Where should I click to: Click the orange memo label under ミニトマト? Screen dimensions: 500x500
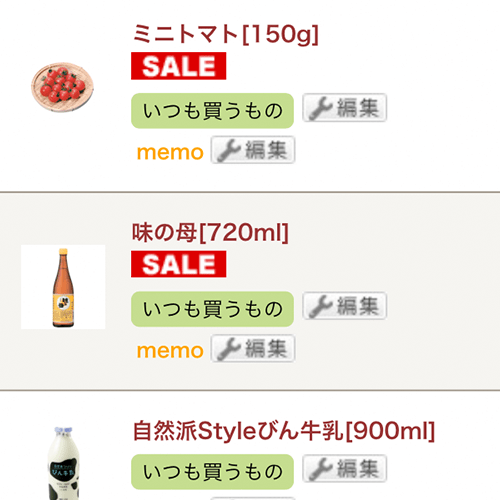click(170, 152)
